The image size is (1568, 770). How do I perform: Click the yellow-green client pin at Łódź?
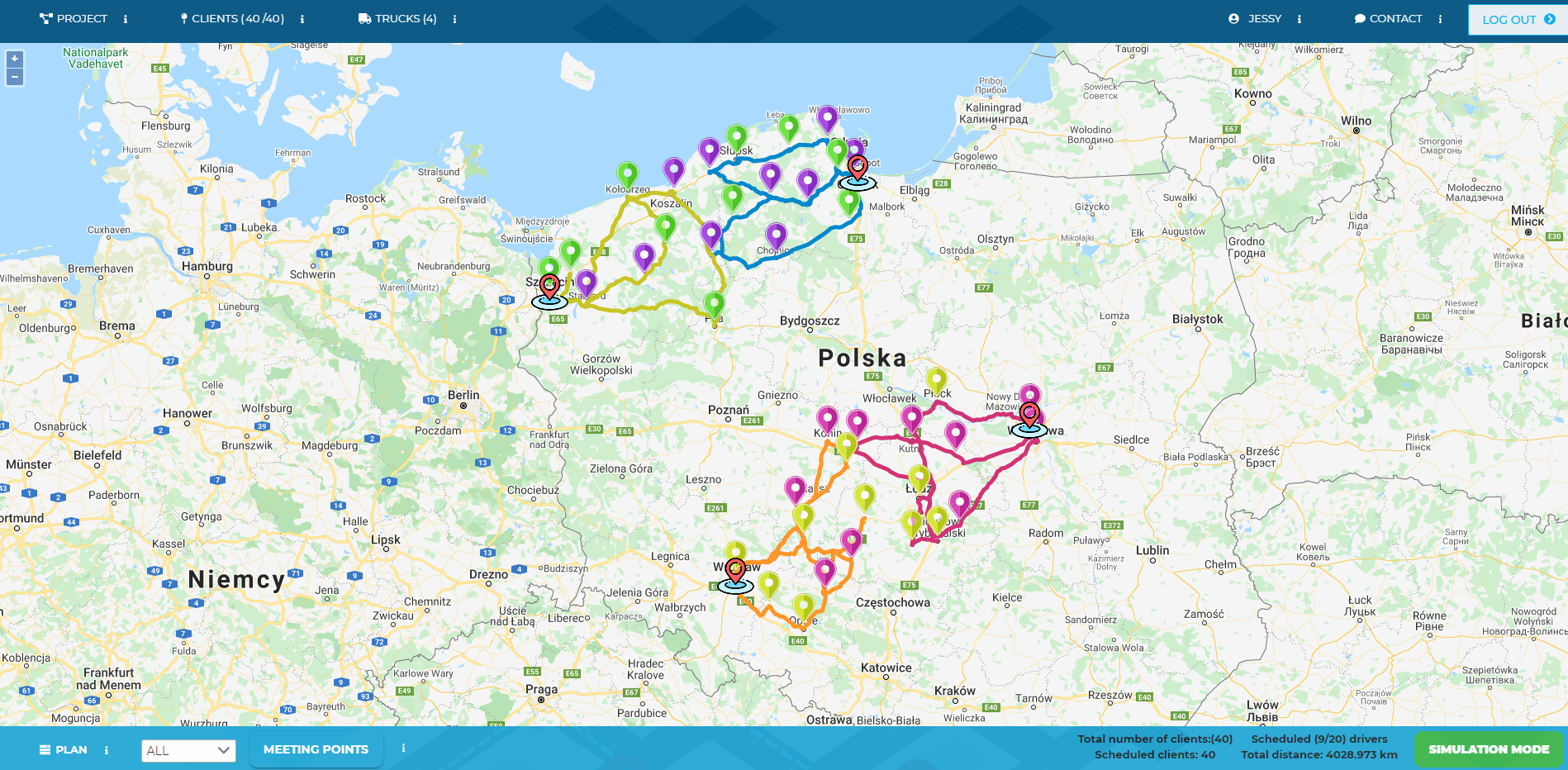pos(919,478)
